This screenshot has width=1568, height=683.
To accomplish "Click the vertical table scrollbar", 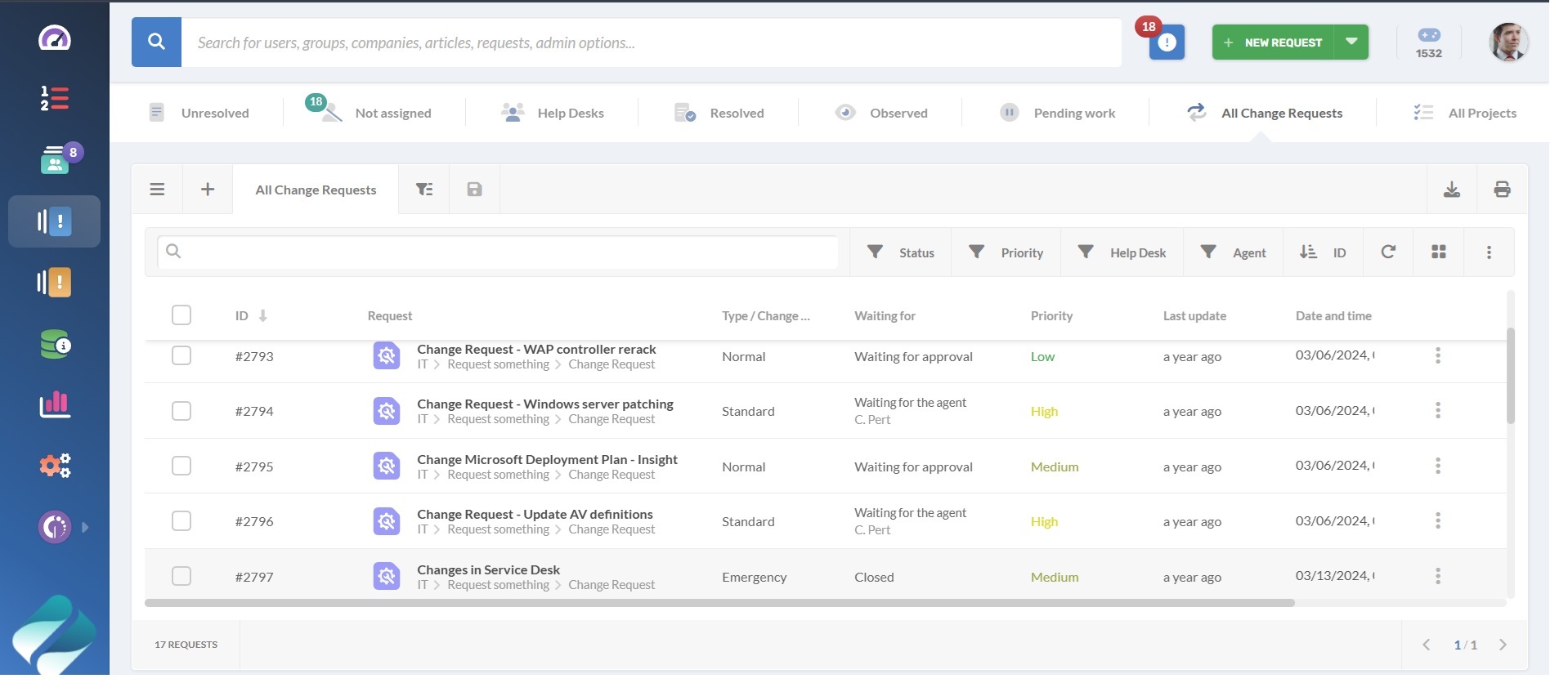I will coord(1511,376).
